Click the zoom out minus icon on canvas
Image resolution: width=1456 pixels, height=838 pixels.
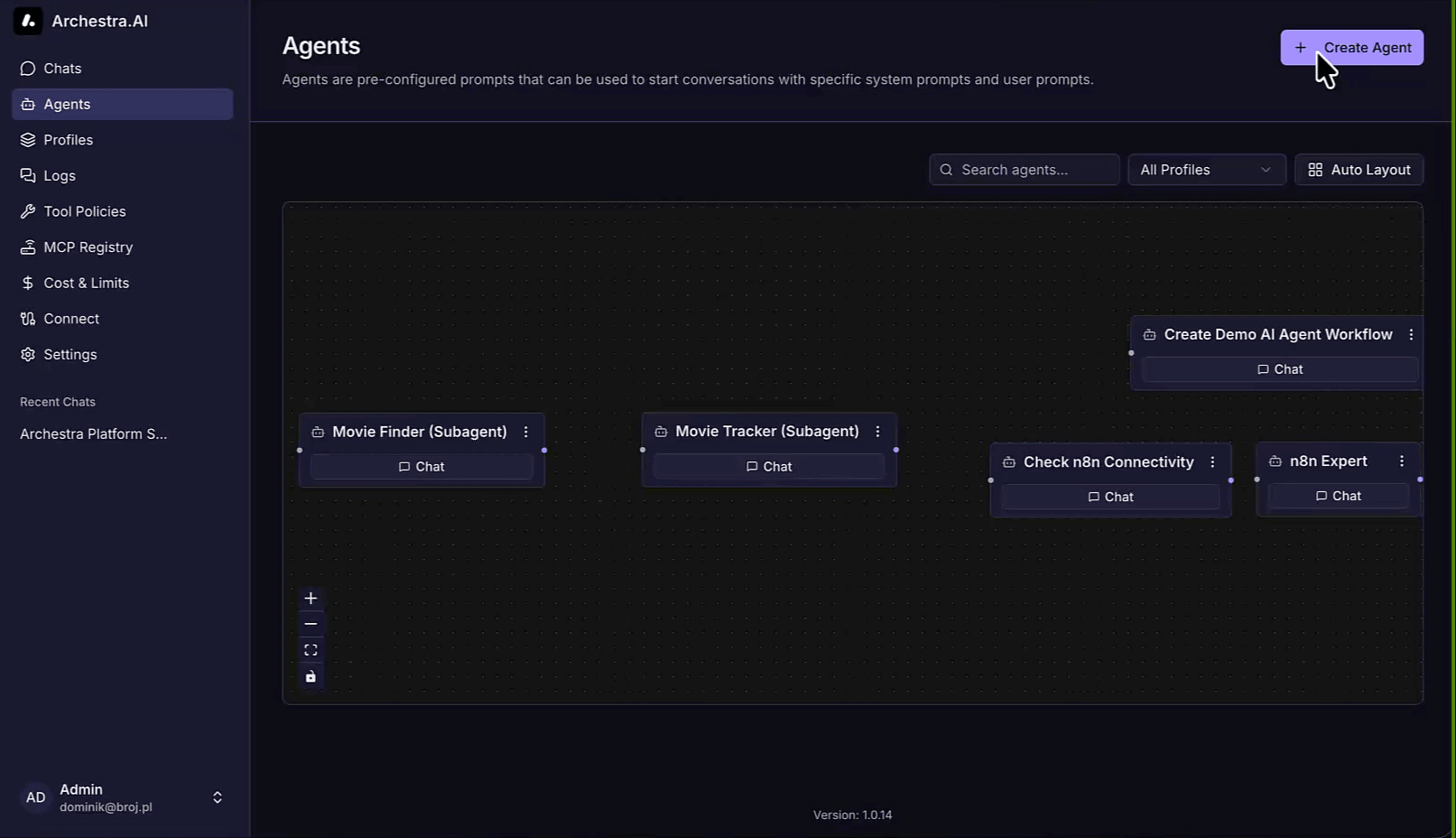(x=311, y=624)
